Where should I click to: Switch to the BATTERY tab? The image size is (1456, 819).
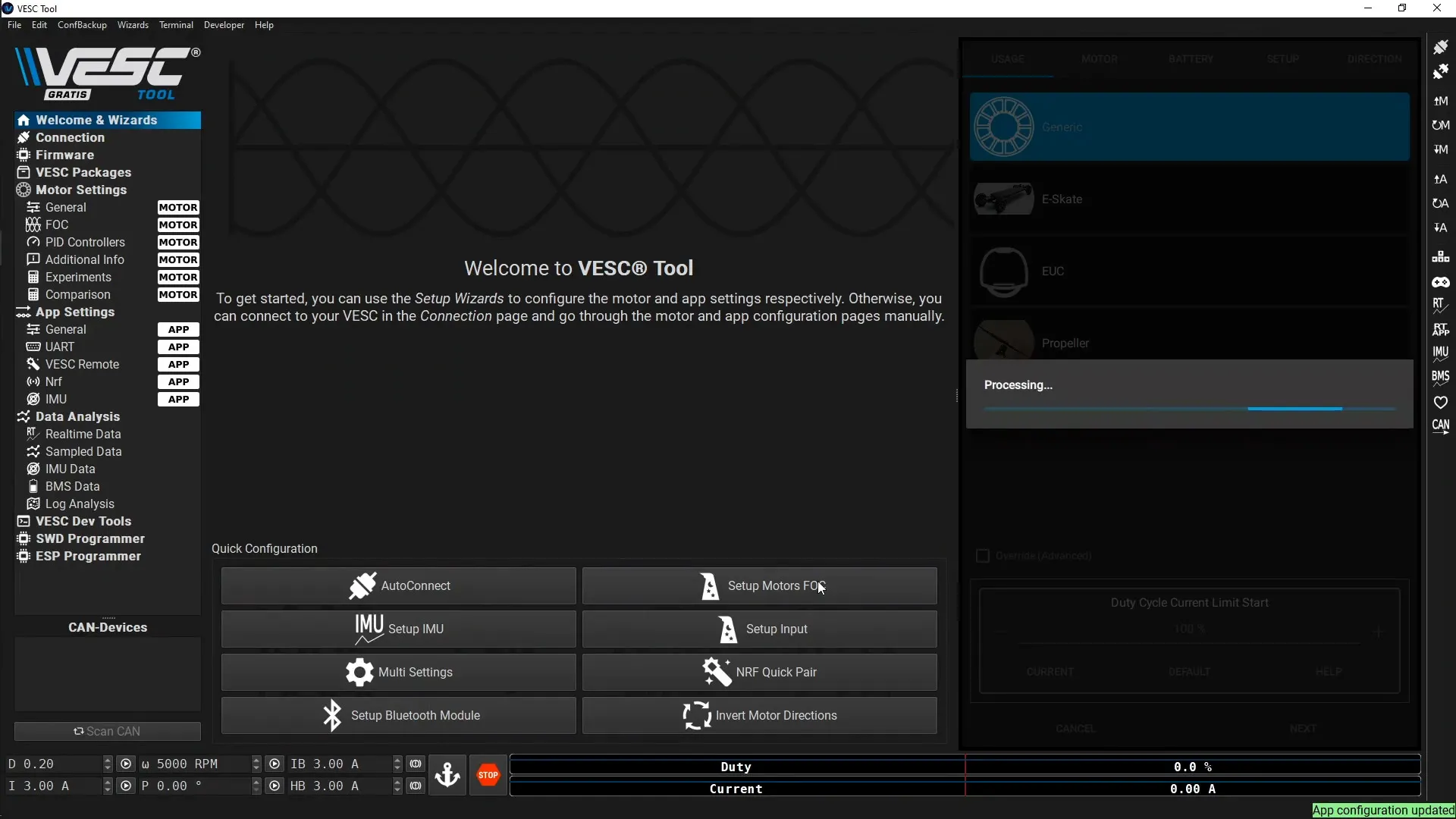(1190, 58)
